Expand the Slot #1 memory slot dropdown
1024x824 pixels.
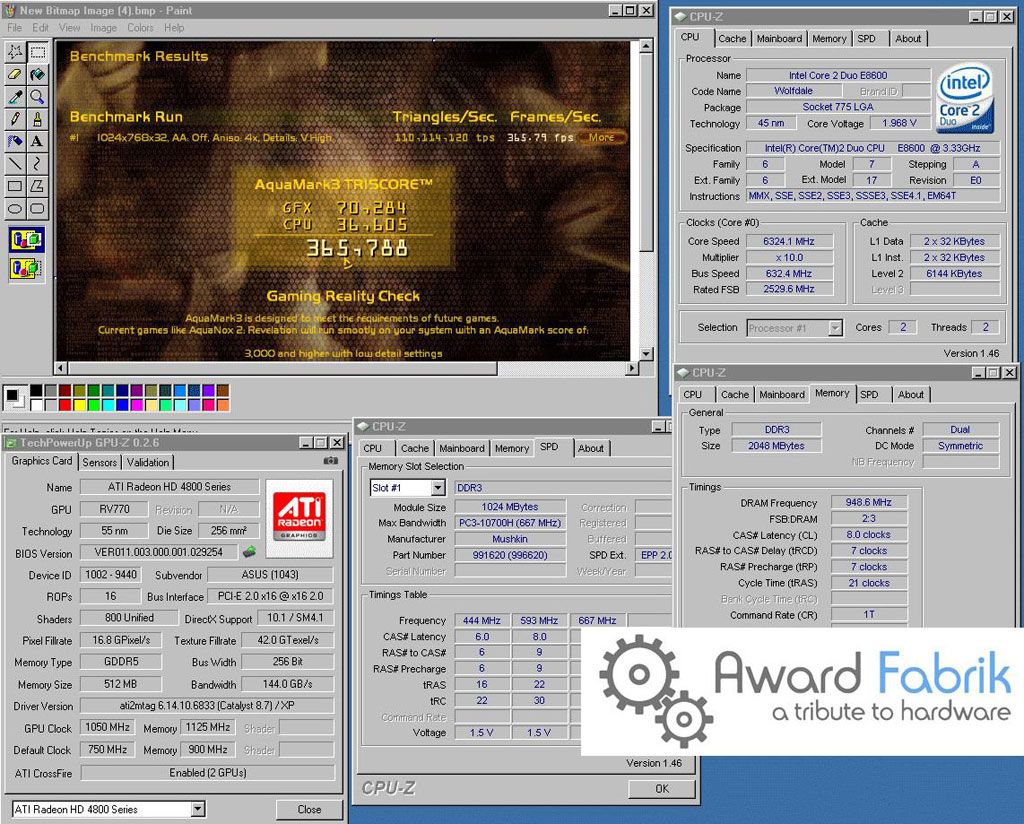click(438, 488)
